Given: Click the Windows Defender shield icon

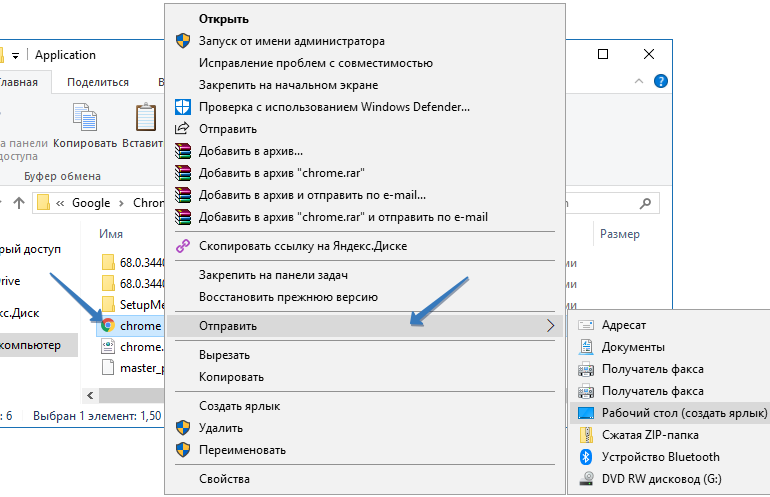Looking at the screenshot, I should point(182,107).
